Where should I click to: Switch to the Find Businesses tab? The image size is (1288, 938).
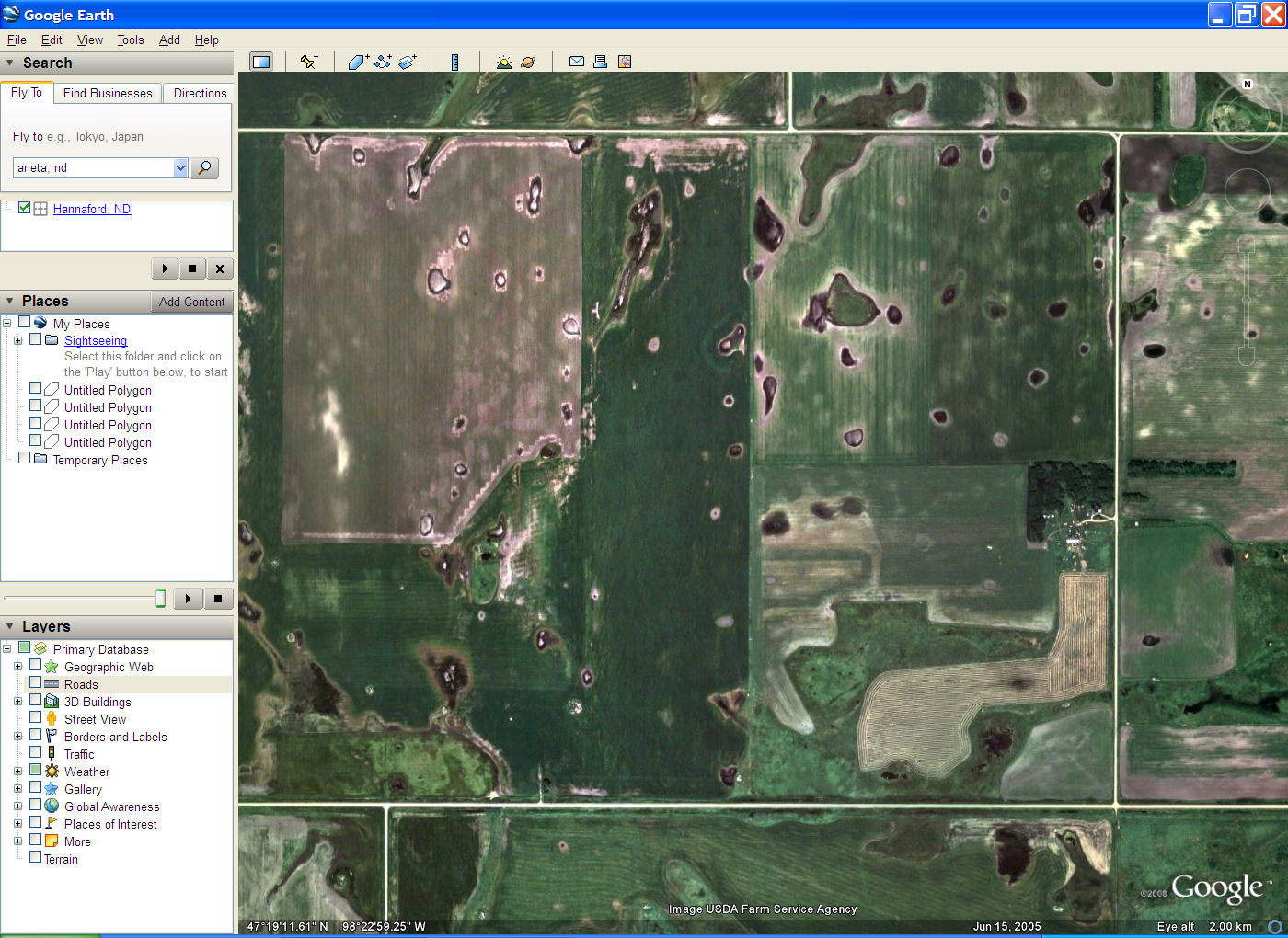coord(108,93)
